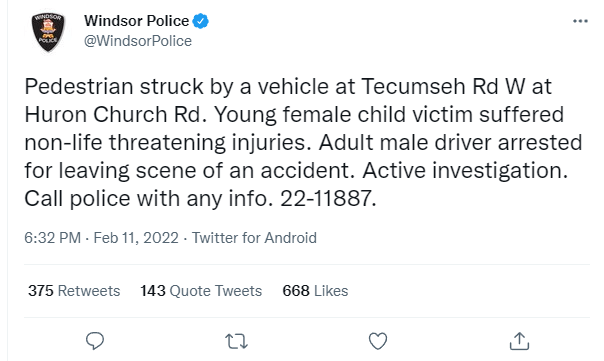Open the share tweet icon
Viewport: 604px width, 361px height.
pyautogui.click(x=519, y=341)
